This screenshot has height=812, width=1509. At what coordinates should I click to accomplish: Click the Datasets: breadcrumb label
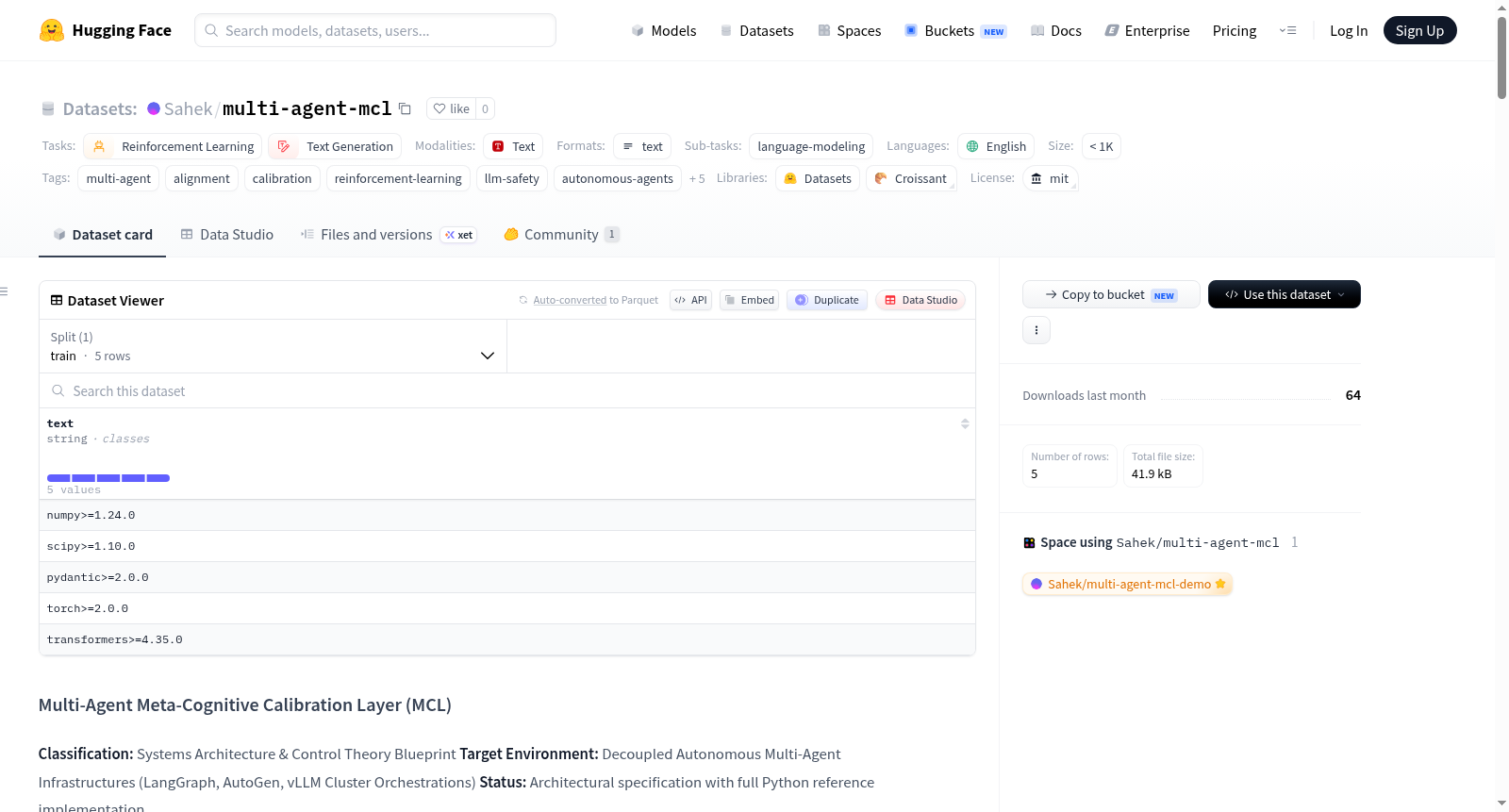(x=100, y=108)
